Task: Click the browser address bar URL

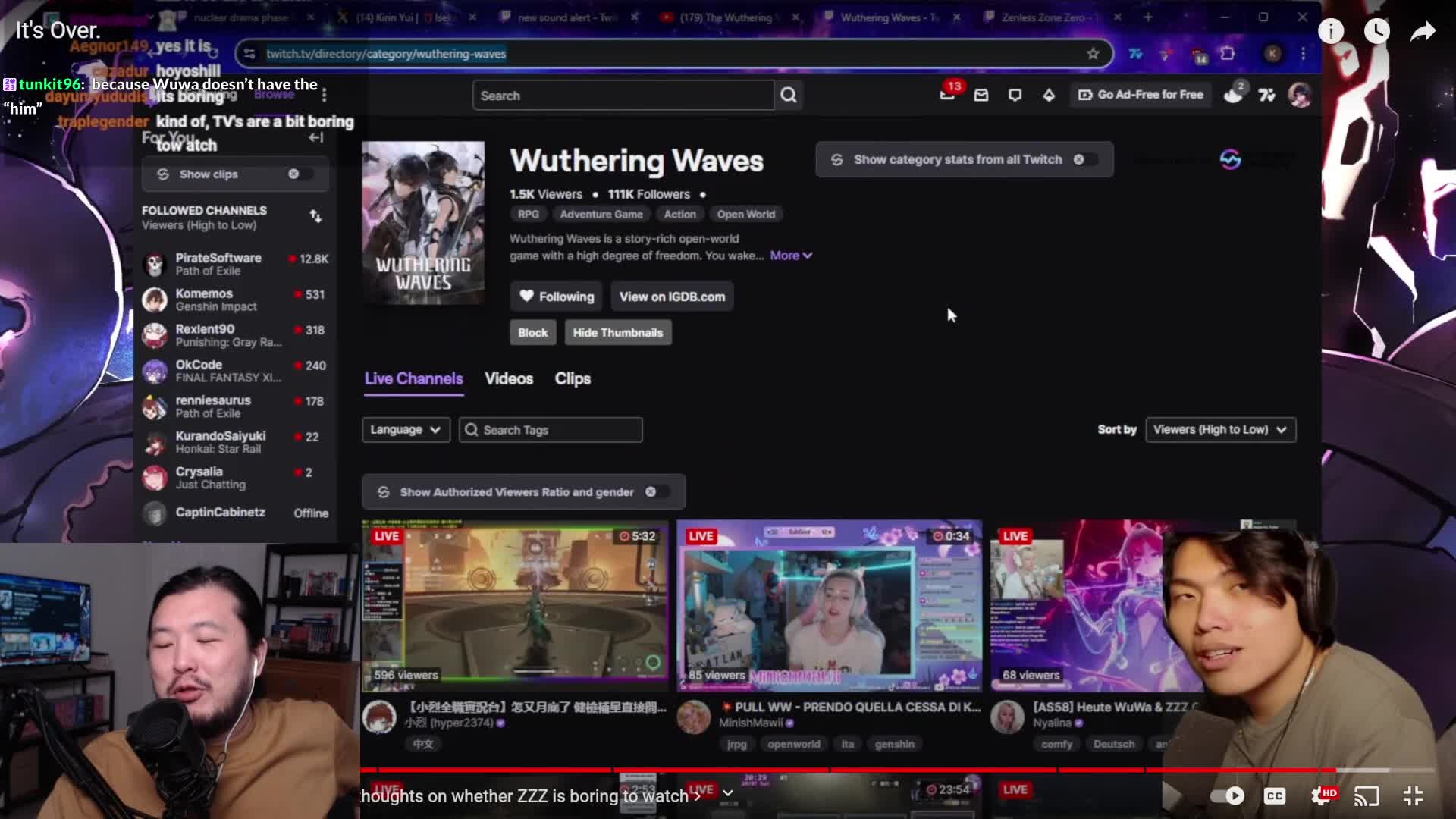Action: tap(386, 54)
